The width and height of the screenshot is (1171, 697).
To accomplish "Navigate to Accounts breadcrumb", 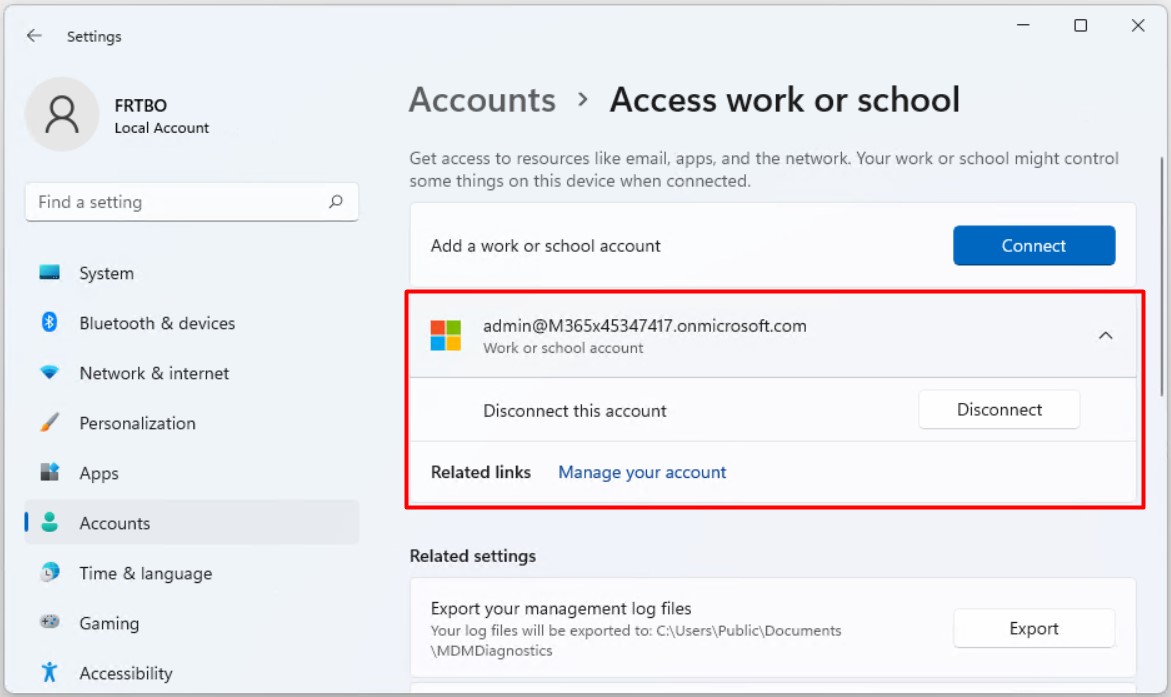I will tap(482, 100).
